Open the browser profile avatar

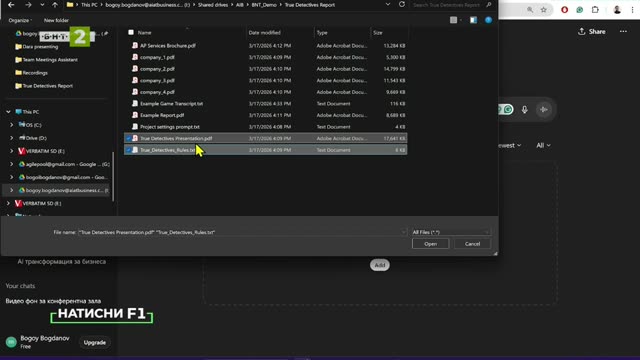tap(617, 9)
